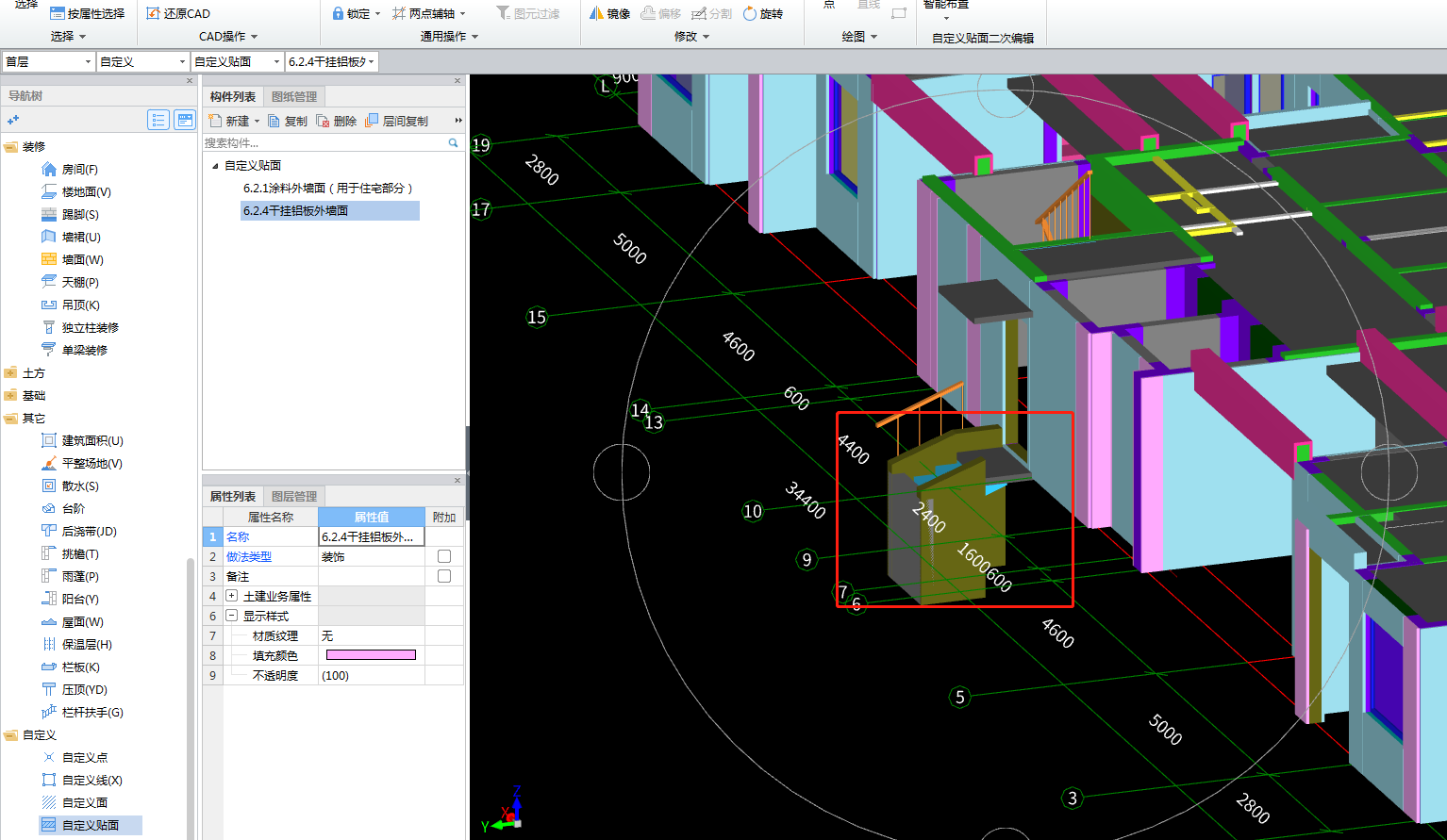The width and height of the screenshot is (1447, 840).
Task: Click the 还原CAD icon
Action: pos(153,13)
